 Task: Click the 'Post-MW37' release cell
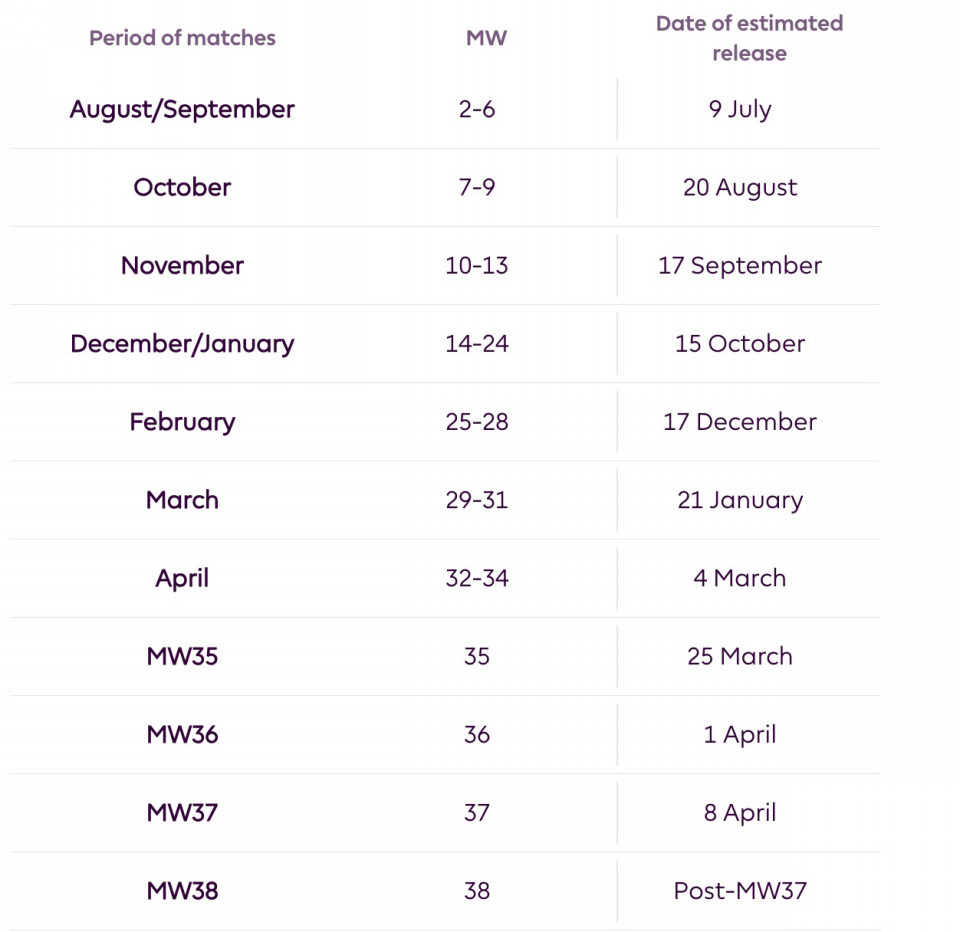coord(740,890)
